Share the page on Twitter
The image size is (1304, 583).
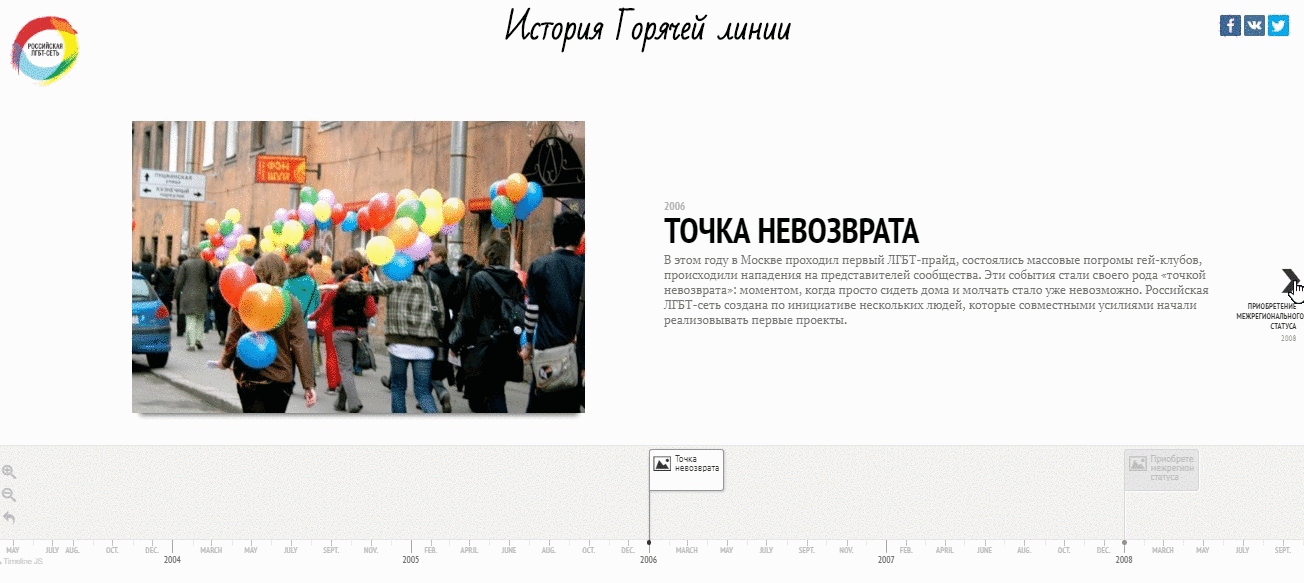click(1278, 26)
